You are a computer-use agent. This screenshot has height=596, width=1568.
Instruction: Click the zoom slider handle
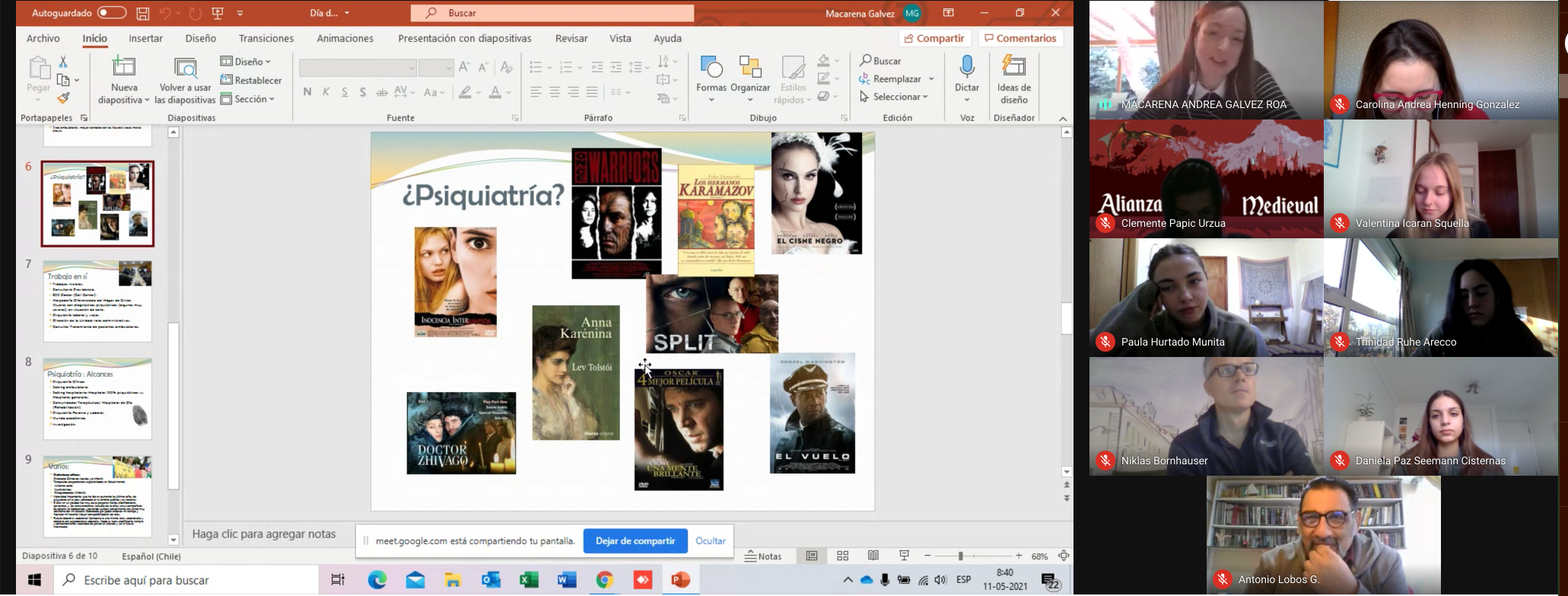coord(960,556)
